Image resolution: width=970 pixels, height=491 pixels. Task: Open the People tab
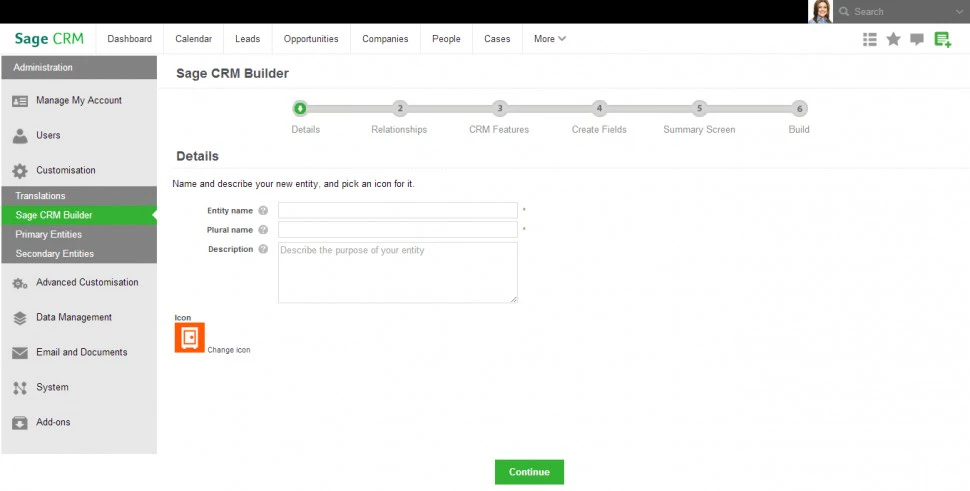446,39
